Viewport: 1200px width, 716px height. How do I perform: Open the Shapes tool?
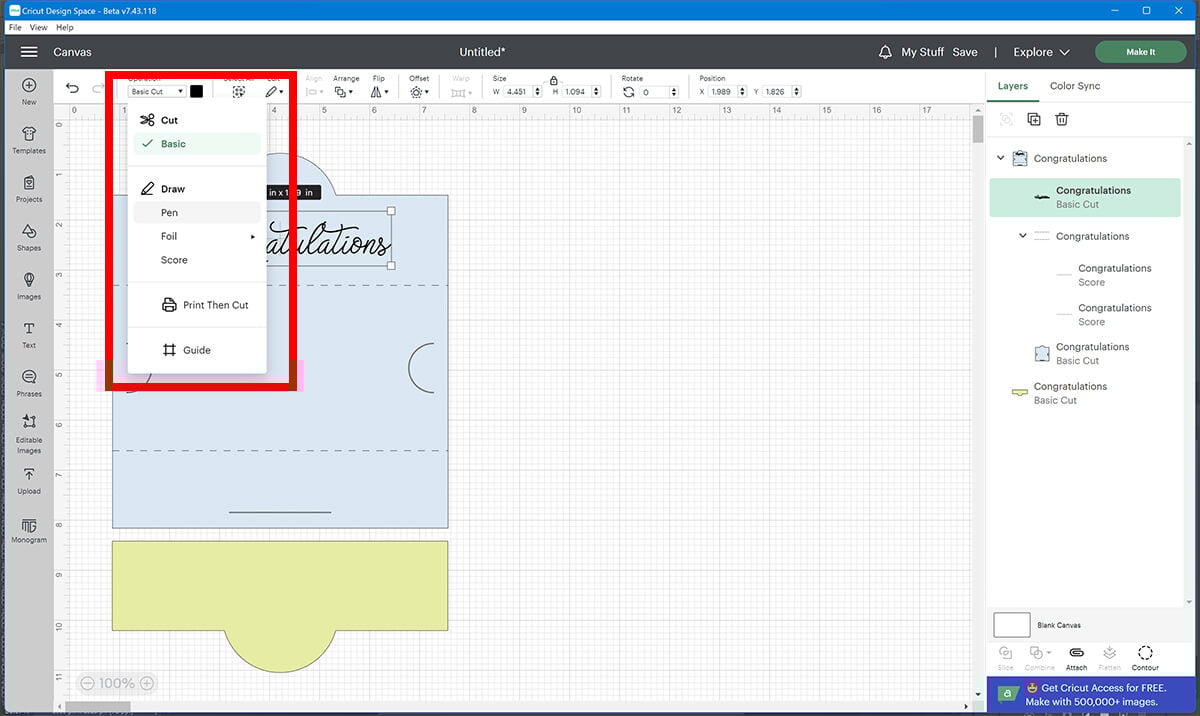point(29,236)
